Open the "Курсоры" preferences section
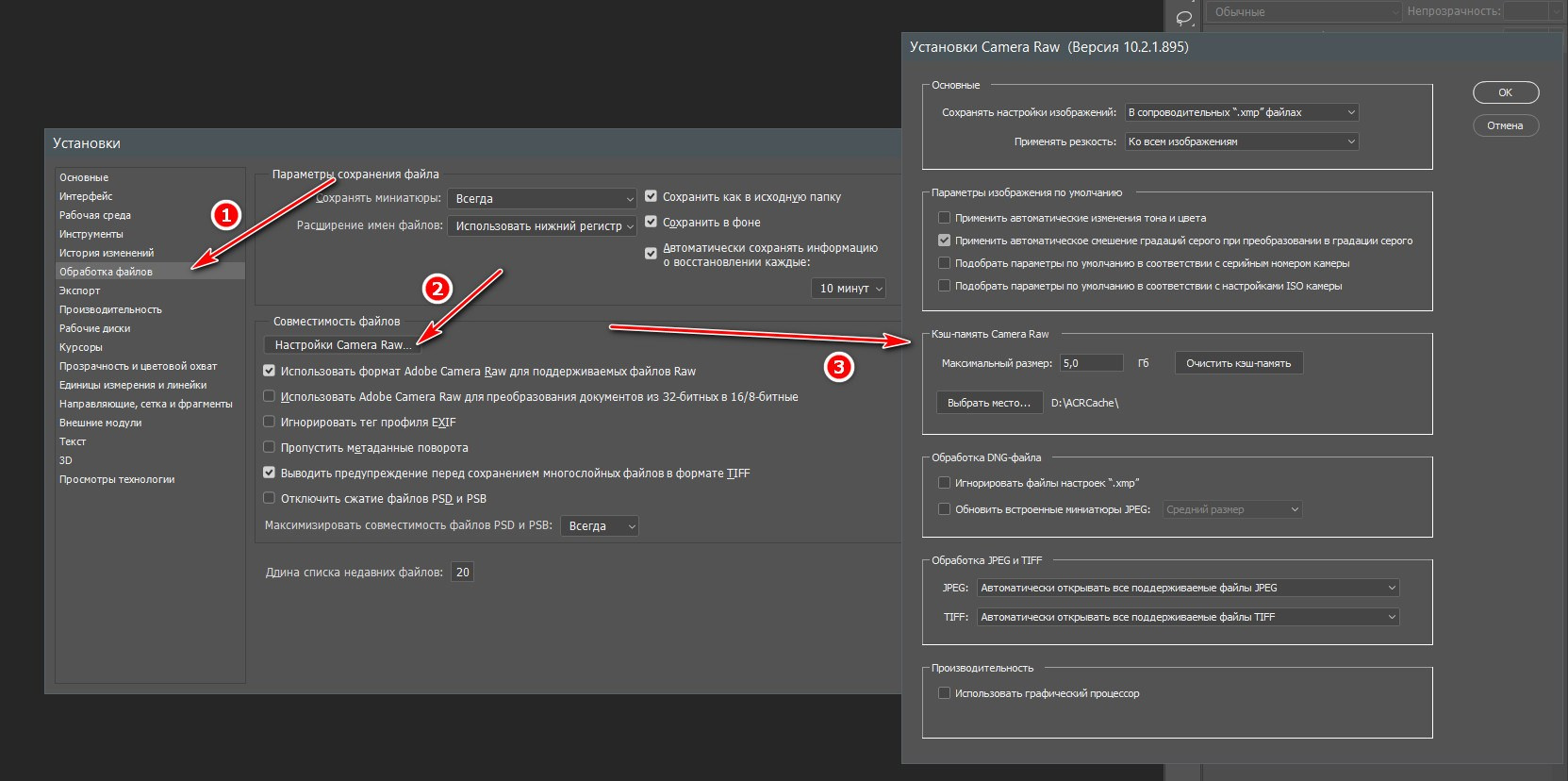 81,347
